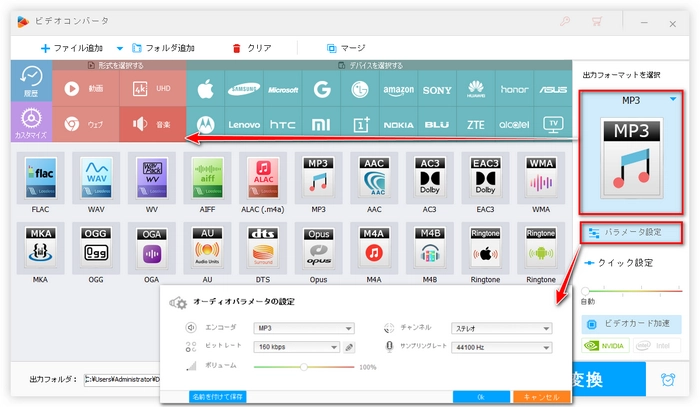700x407 pixels.
Task: Start conversion with the 変換 button
Action: [609, 379]
